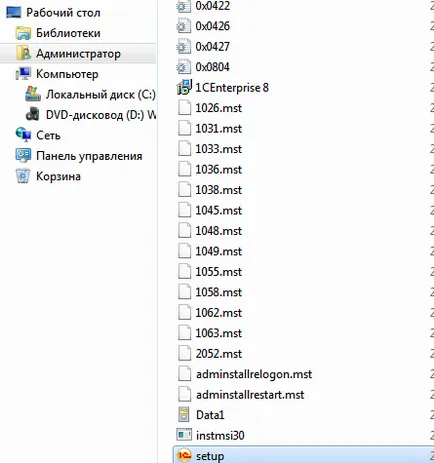Viewport: 434px width, 463px height.
Task: Click the 1CEnterprise 8 installer icon
Action: coord(184,87)
